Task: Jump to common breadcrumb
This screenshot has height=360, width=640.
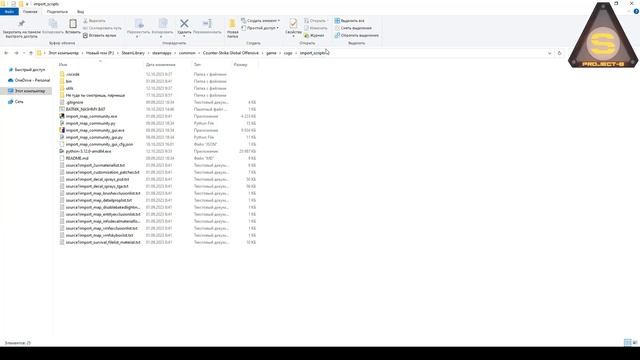Action: pos(187,53)
